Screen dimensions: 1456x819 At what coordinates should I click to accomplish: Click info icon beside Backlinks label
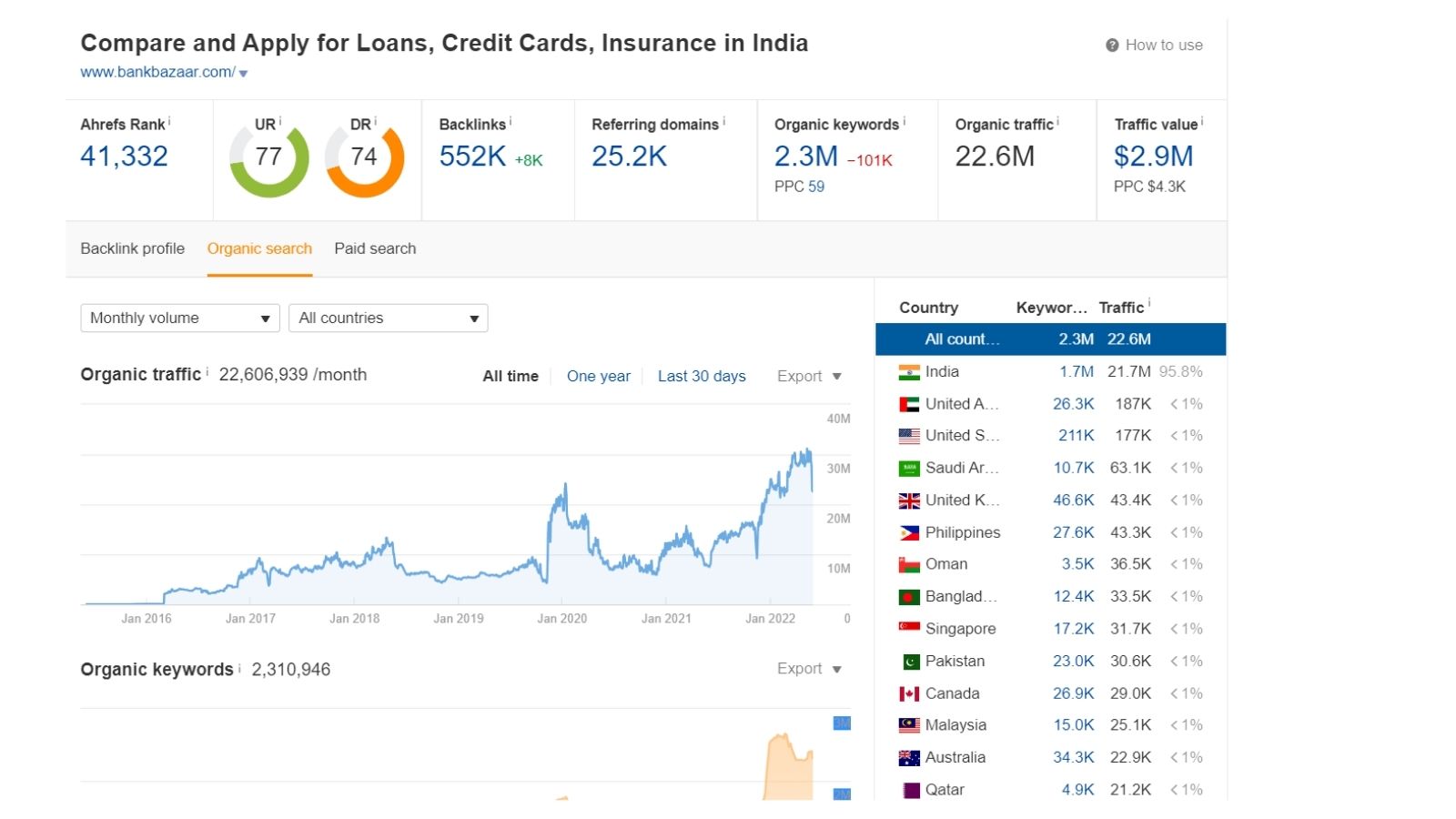click(x=511, y=121)
